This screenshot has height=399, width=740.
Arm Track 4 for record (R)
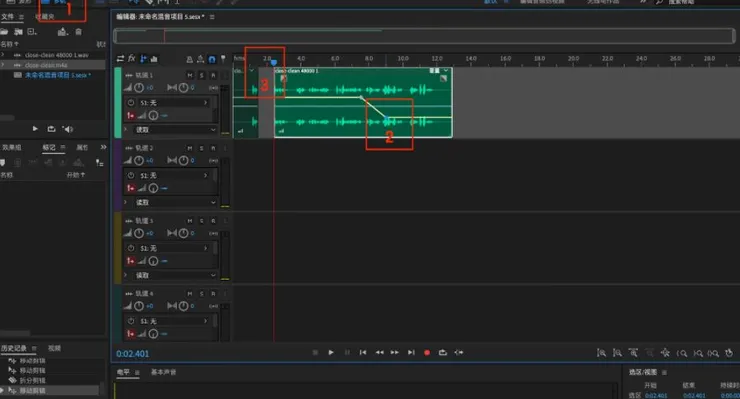tap(213, 293)
